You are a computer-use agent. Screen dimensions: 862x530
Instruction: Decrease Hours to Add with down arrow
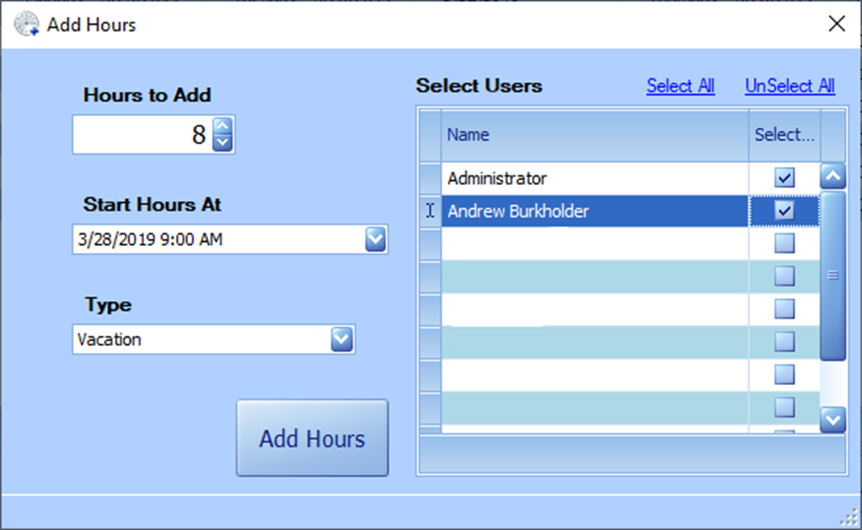[223, 142]
